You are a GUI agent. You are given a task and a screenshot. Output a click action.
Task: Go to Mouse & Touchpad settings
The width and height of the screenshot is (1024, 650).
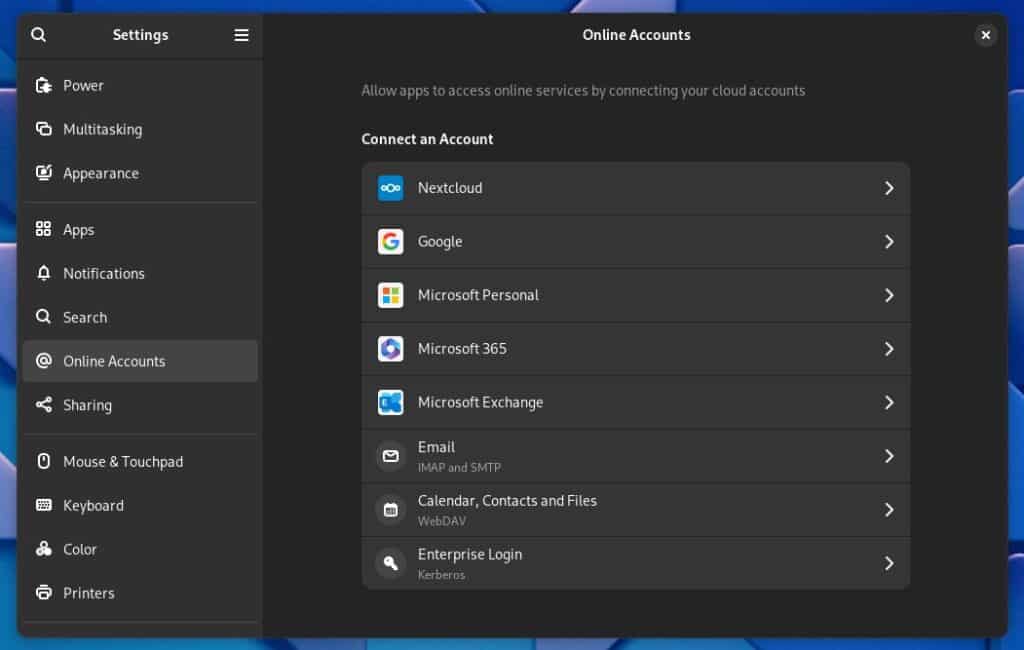pyautogui.click(x=122, y=462)
